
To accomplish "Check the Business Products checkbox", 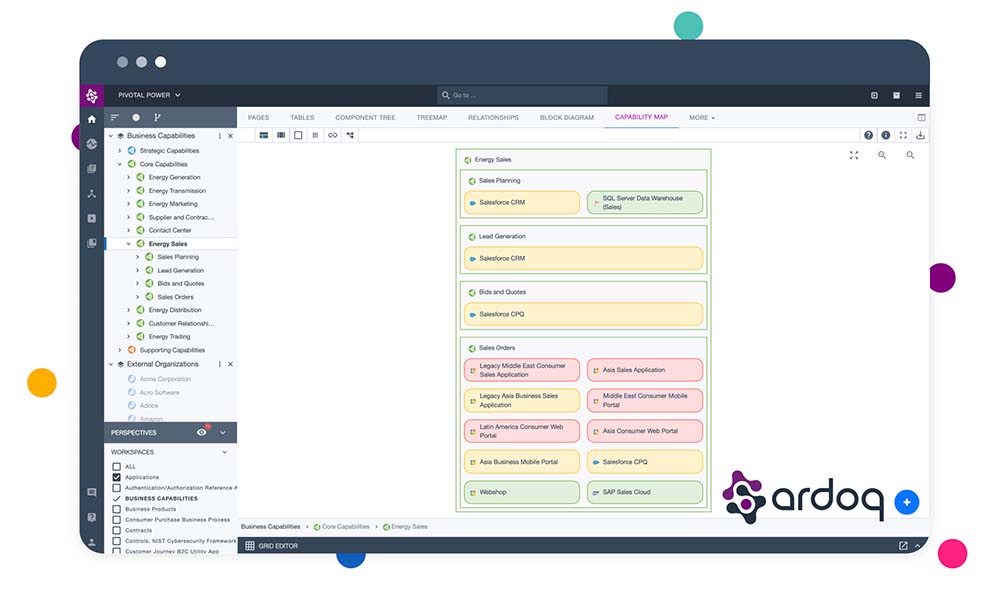I will point(116,510).
